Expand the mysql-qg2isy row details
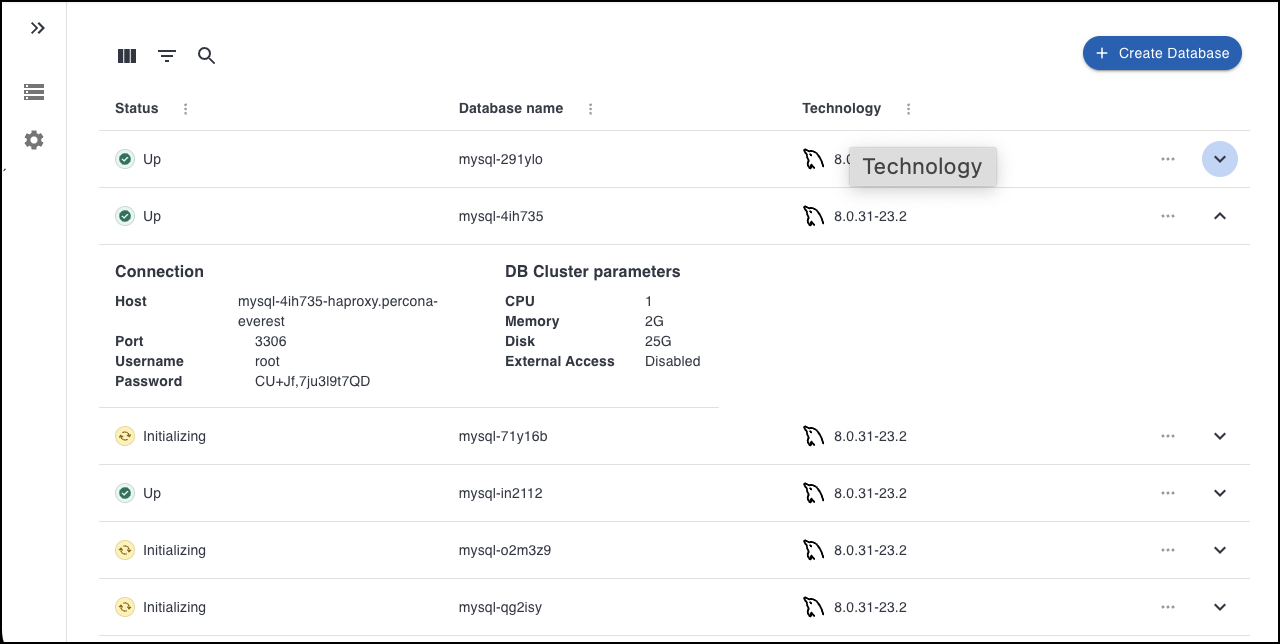The width and height of the screenshot is (1280, 644). click(x=1219, y=607)
